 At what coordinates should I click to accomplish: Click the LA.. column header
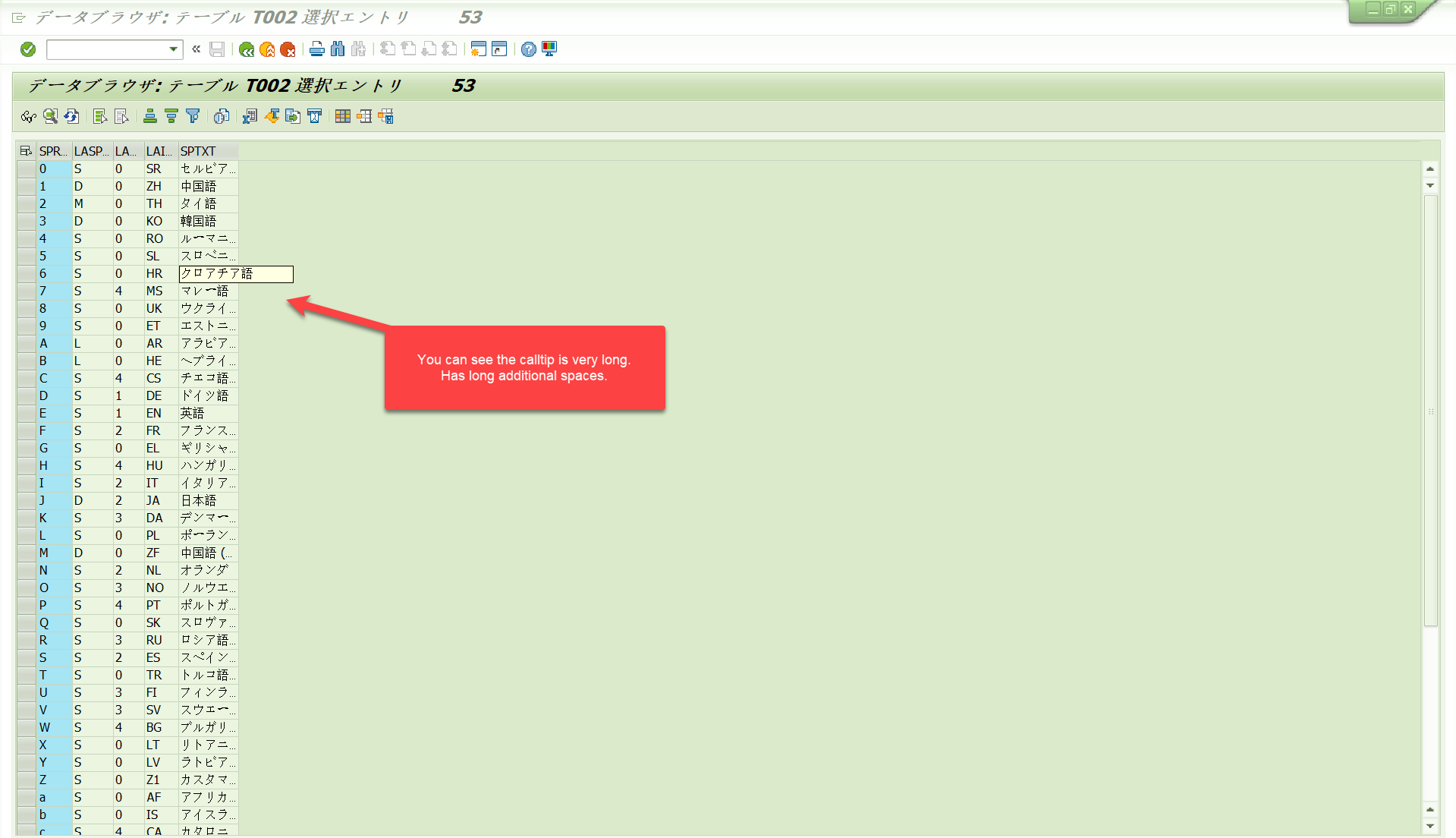(x=127, y=151)
